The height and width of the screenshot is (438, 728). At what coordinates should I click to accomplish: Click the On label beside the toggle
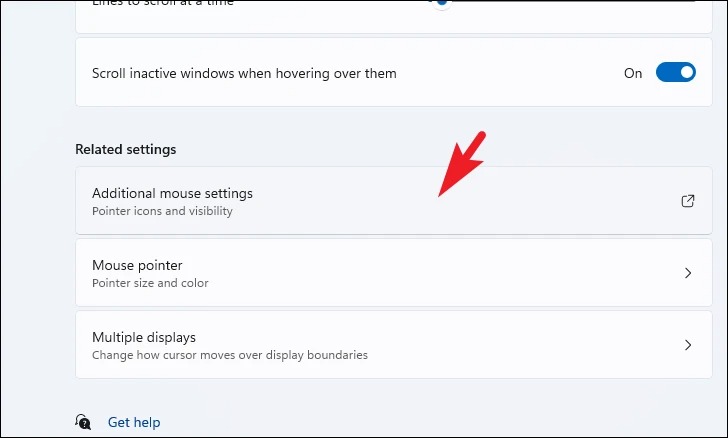(x=633, y=73)
